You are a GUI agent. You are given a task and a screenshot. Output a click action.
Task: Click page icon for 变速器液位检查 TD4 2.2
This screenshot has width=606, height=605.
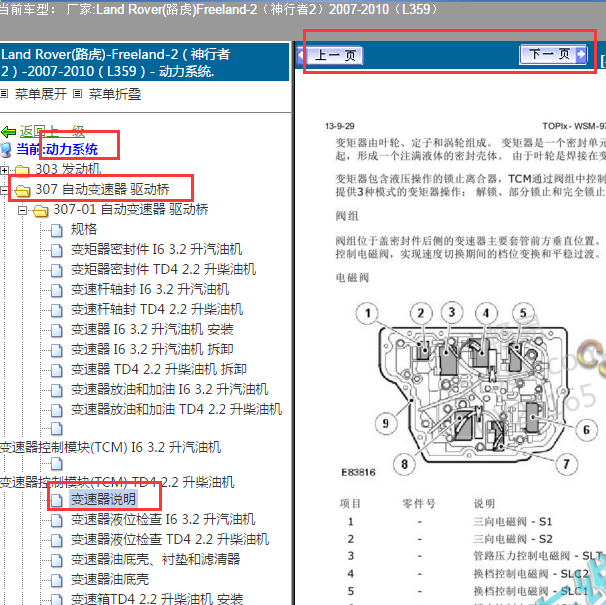57,541
